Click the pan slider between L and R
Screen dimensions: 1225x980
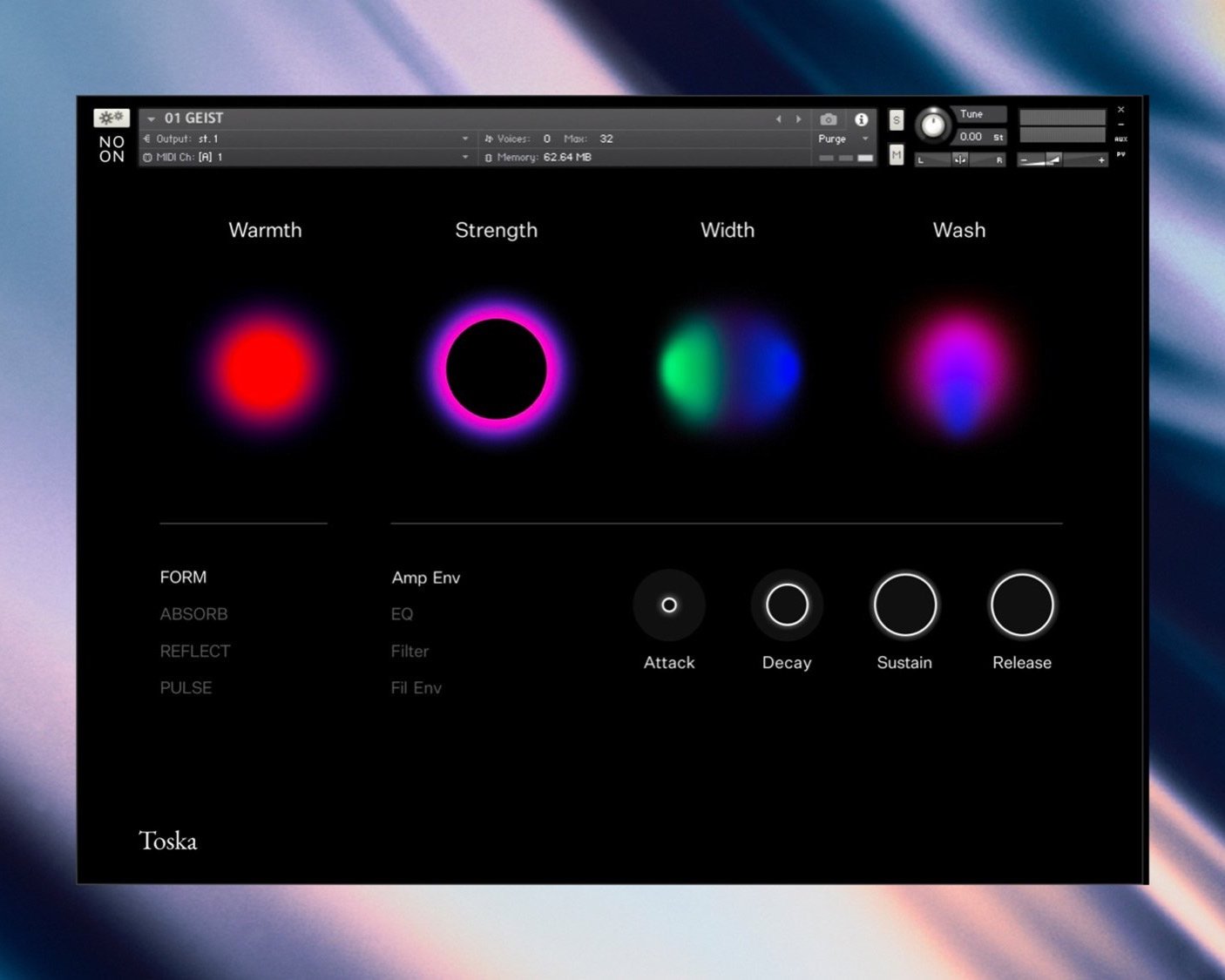point(959,159)
